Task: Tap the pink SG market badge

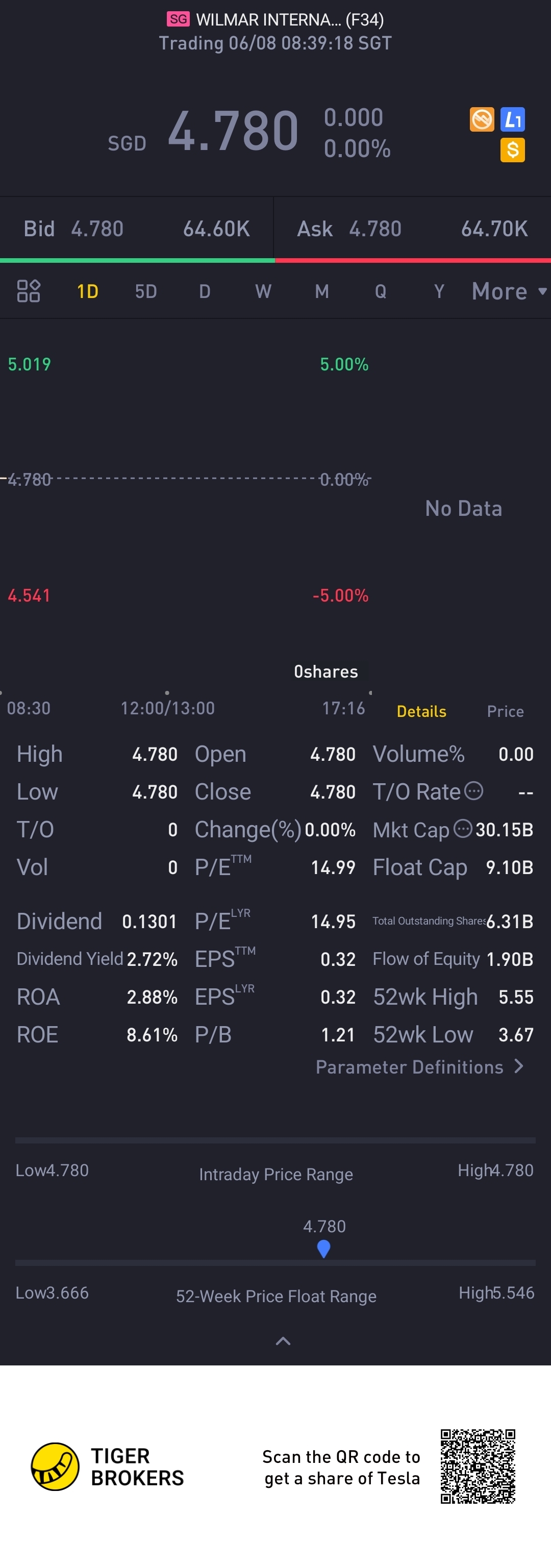Action: [179, 19]
